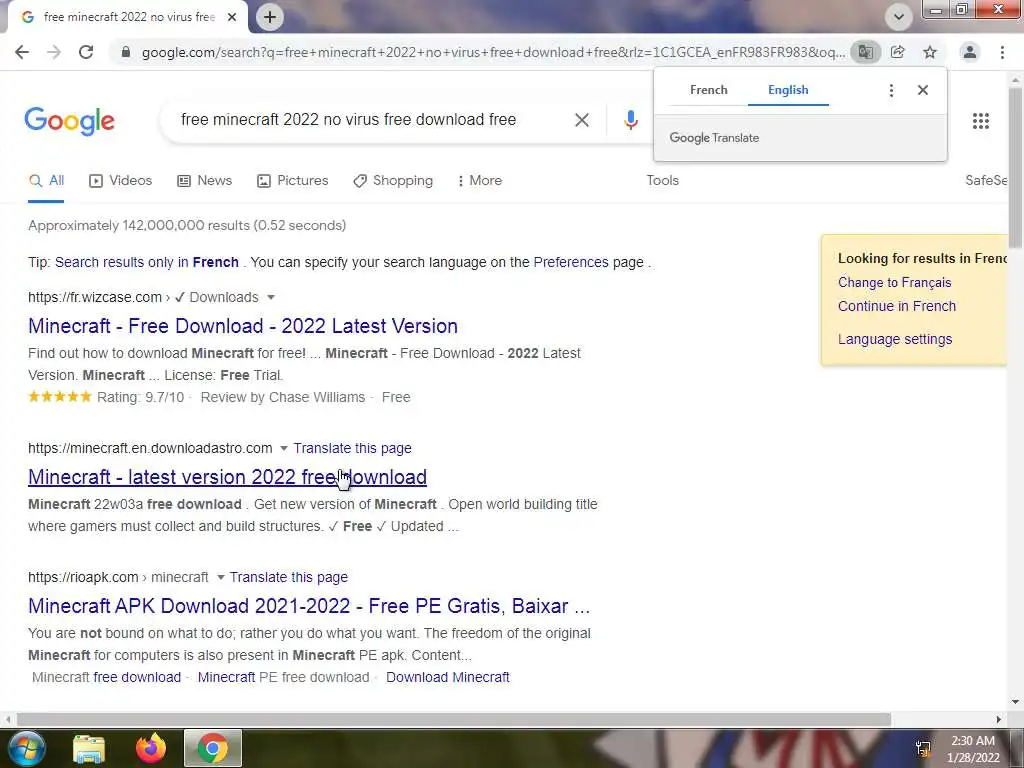
Task: Click the SafeSearch label at right
Action: pyautogui.click(x=986, y=180)
